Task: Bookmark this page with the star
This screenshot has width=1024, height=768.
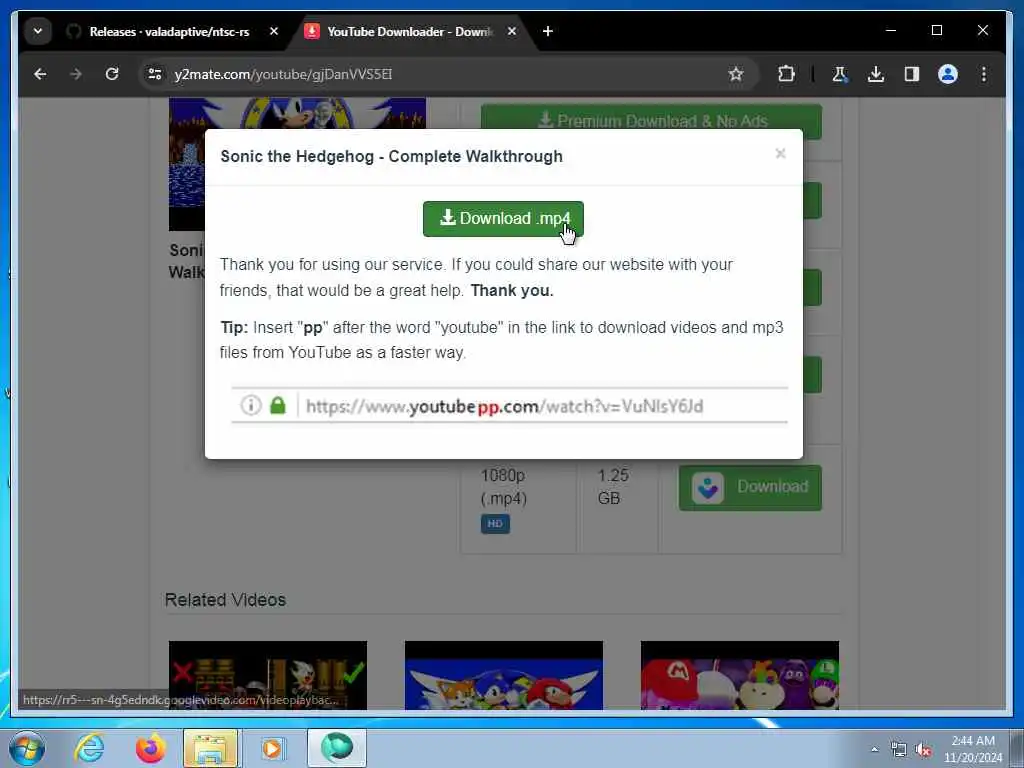Action: 736,74
